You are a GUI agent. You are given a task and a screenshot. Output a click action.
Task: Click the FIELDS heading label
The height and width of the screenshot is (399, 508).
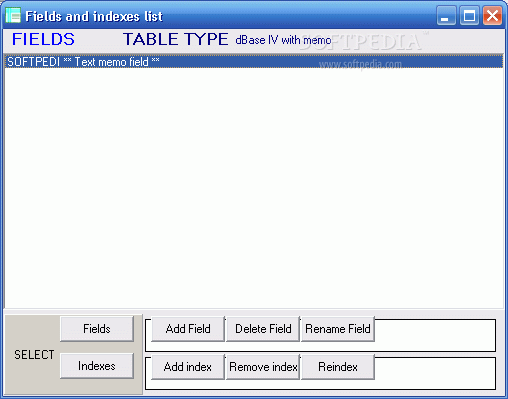[43, 39]
